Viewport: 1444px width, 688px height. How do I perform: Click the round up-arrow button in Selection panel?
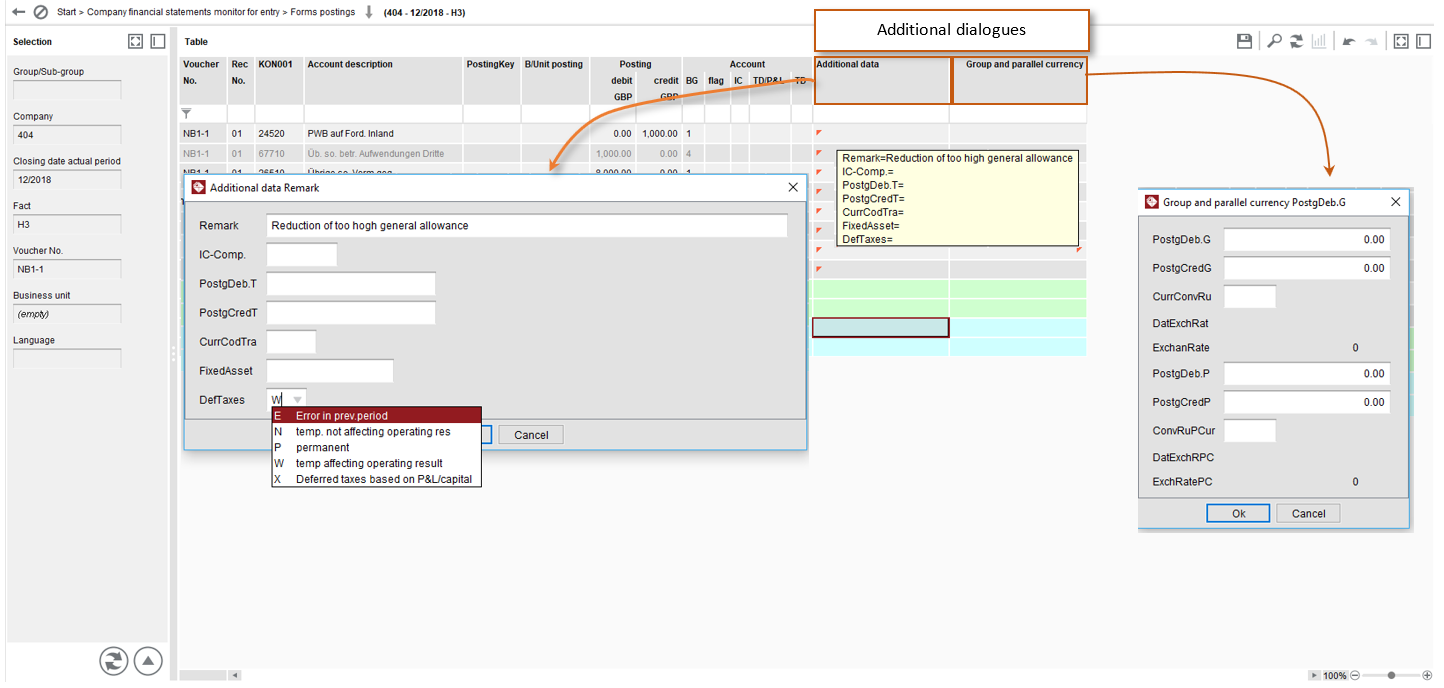click(x=148, y=661)
